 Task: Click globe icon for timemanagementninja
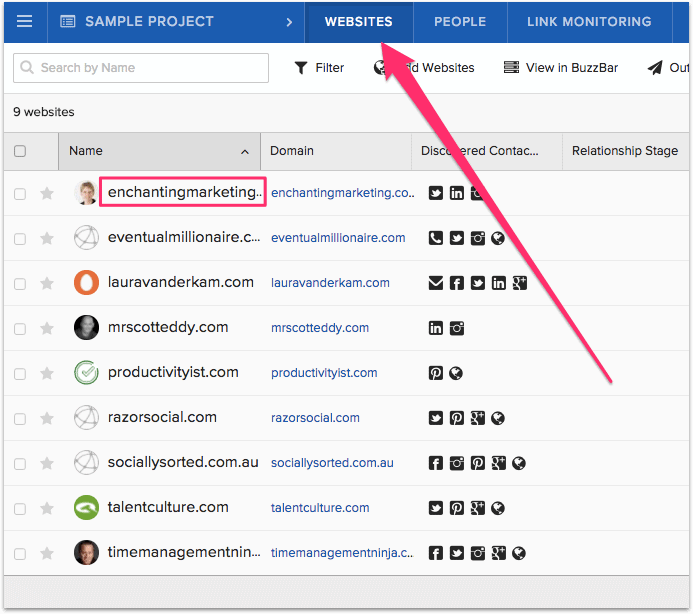[x=519, y=553]
